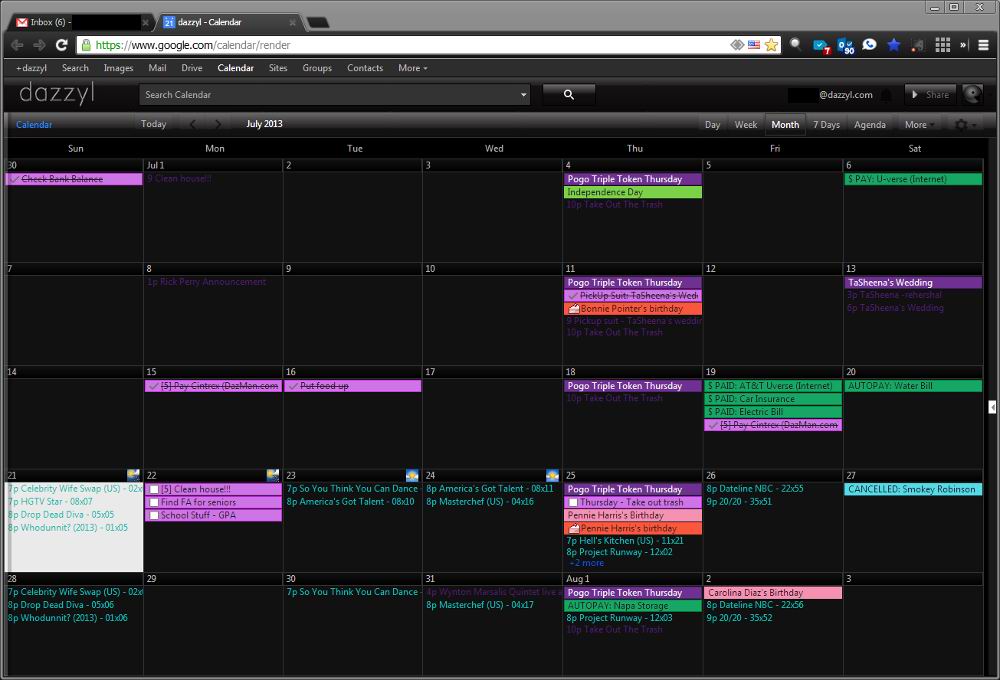Click the cake icon on Pennie Harris's birthday
Image resolution: width=1000 pixels, height=680 pixels.
[573, 528]
